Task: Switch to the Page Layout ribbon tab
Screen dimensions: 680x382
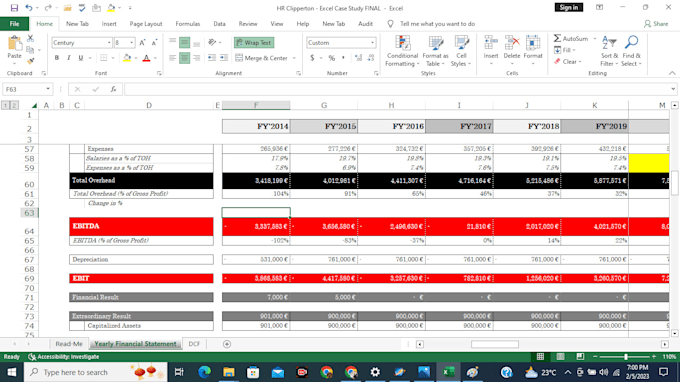Action: click(146, 24)
